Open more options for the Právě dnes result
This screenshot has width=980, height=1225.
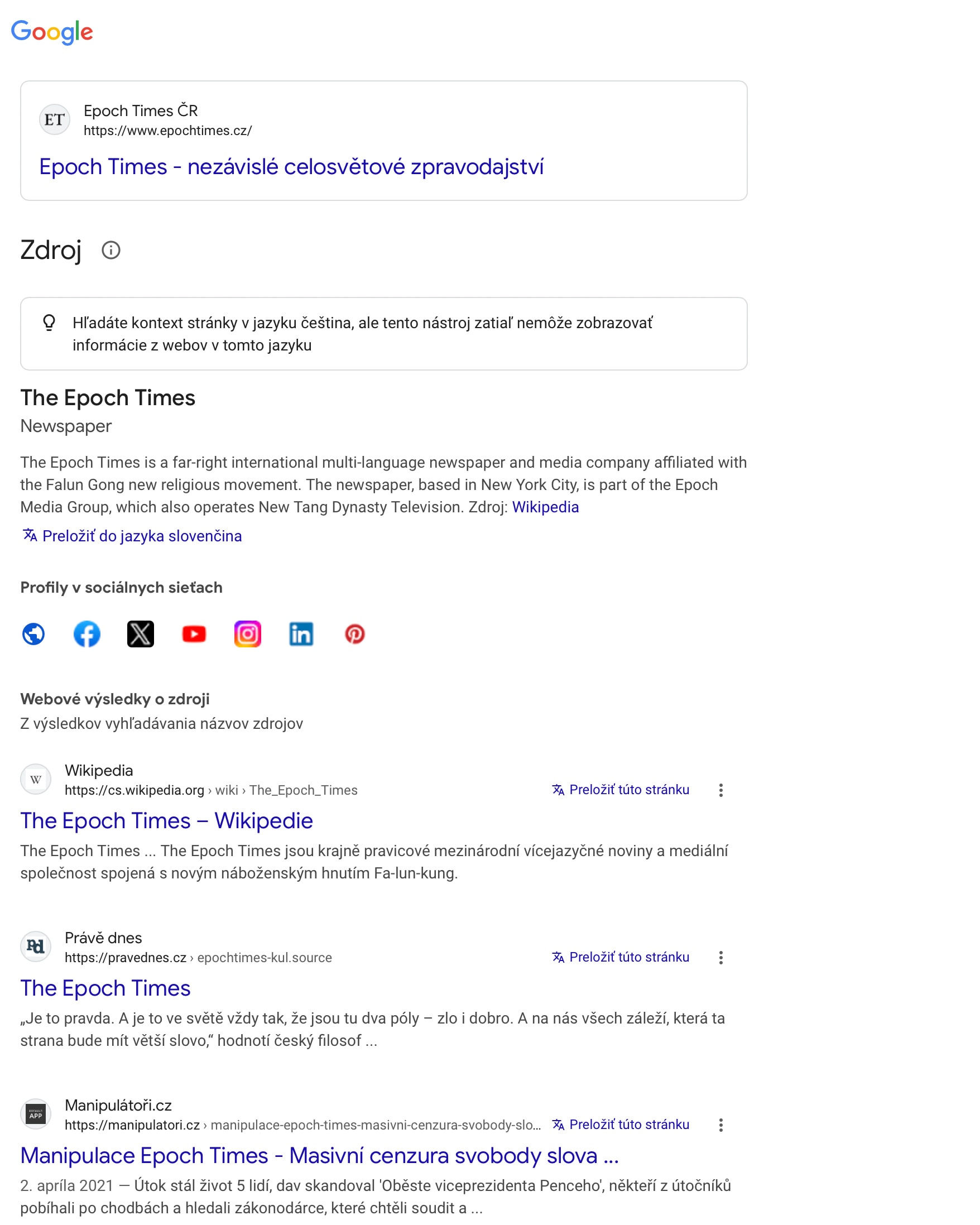(x=721, y=958)
